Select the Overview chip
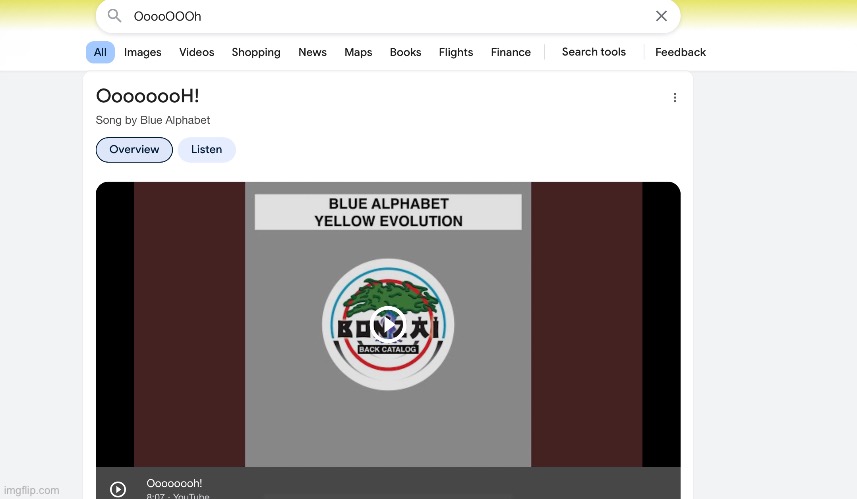This screenshot has height=499, width=857. 134,150
